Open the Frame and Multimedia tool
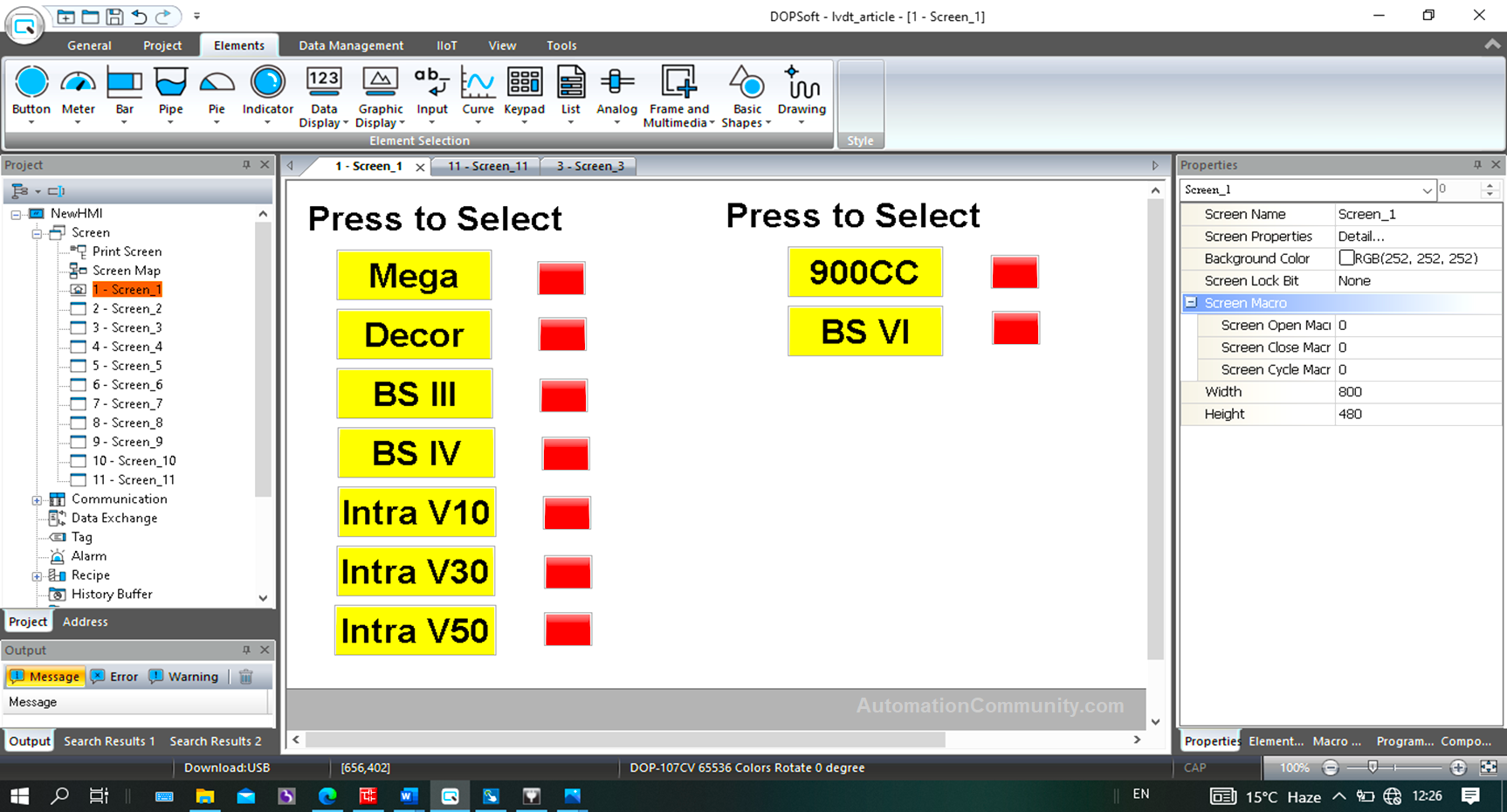Viewport: 1507px width, 812px height. 678,95
